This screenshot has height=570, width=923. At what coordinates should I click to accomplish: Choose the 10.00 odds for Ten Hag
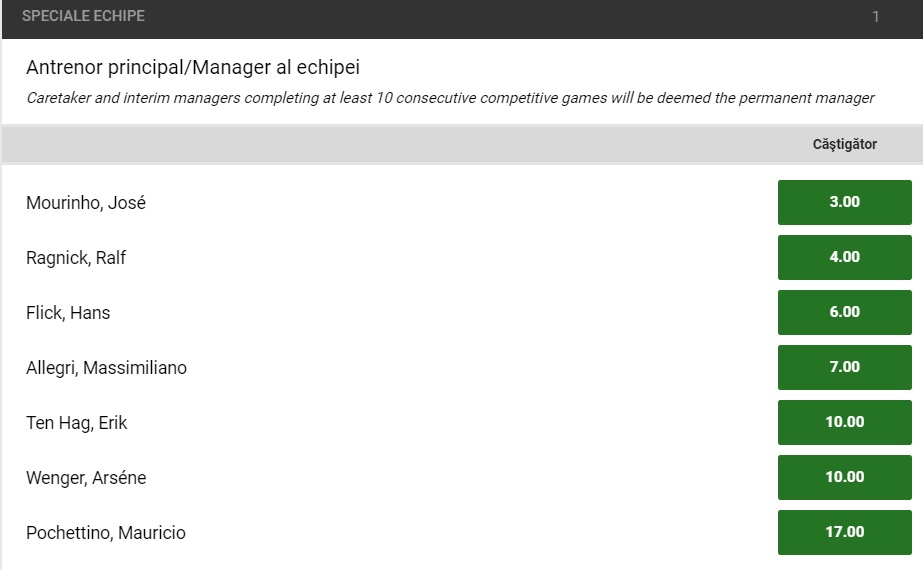coord(844,422)
